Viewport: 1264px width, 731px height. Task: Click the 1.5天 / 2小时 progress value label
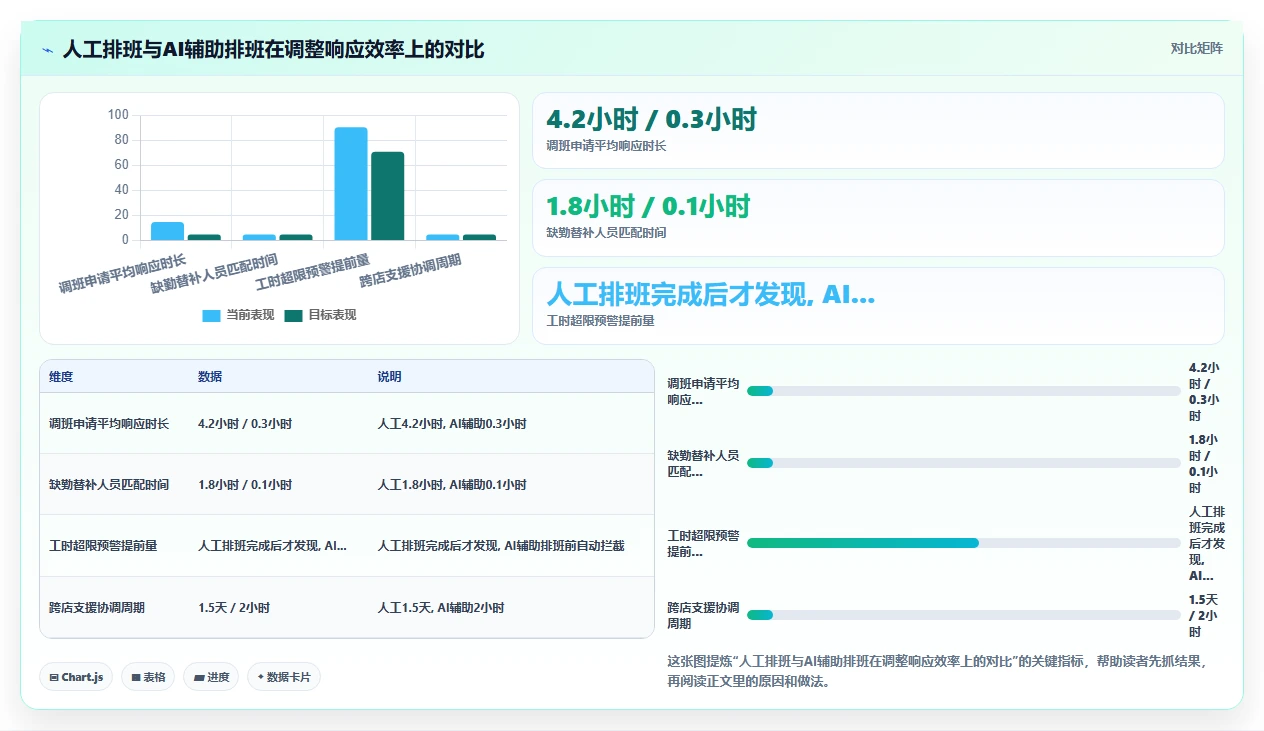point(1203,615)
